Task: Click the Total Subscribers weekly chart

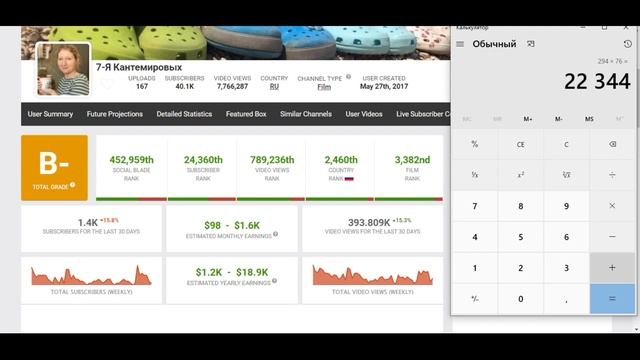Action: click(x=91, y=275)
